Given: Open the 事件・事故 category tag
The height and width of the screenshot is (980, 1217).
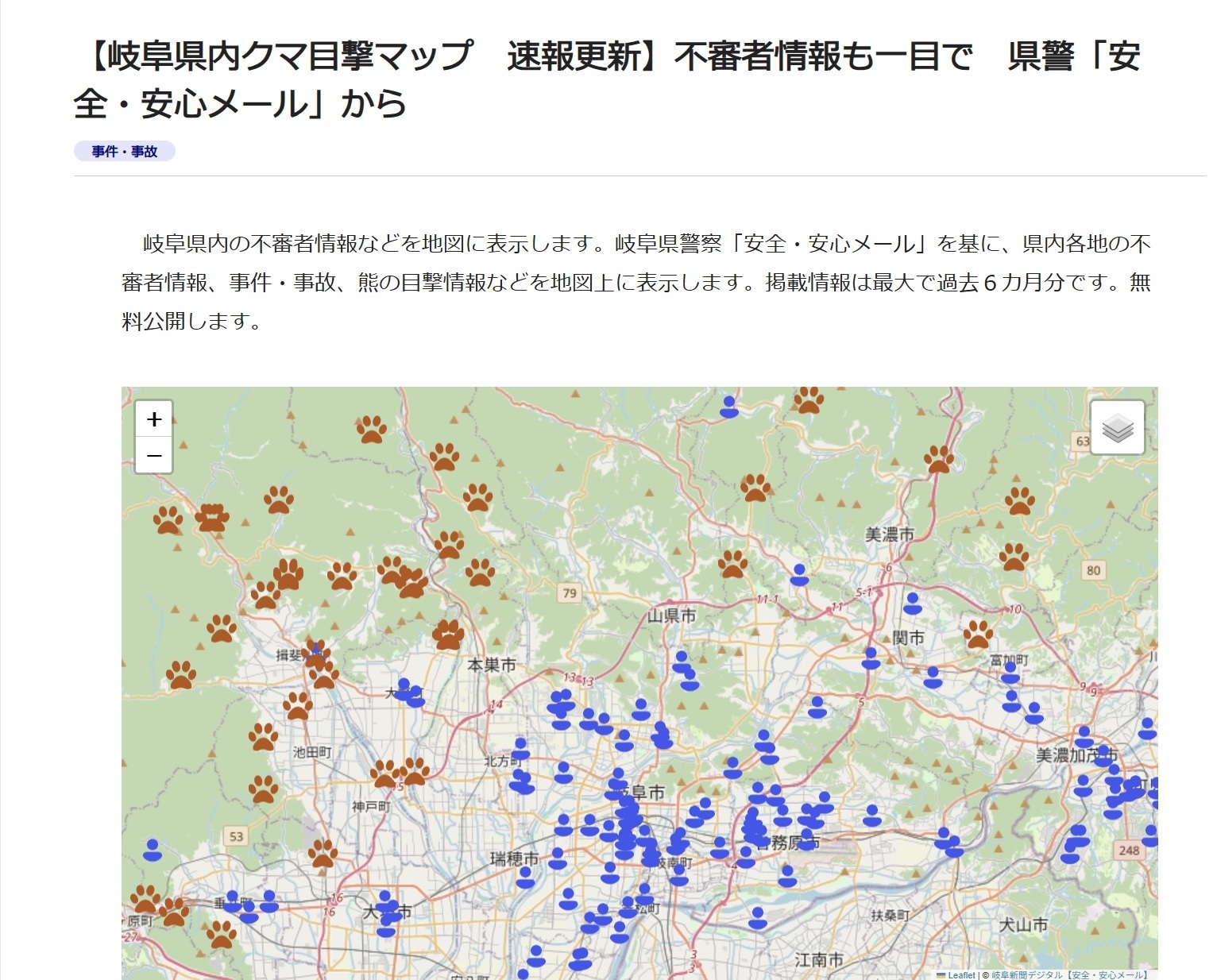Looking at the screenshot, I should [x=125, y=152].
